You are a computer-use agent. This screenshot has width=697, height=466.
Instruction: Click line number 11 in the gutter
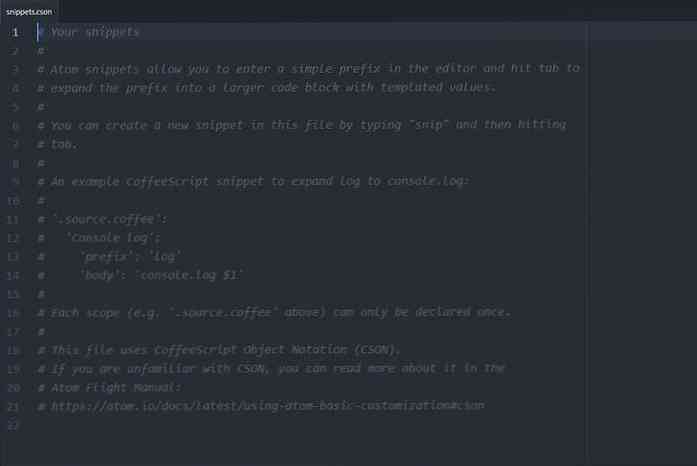pyautogui.click(x=13, y=220)
